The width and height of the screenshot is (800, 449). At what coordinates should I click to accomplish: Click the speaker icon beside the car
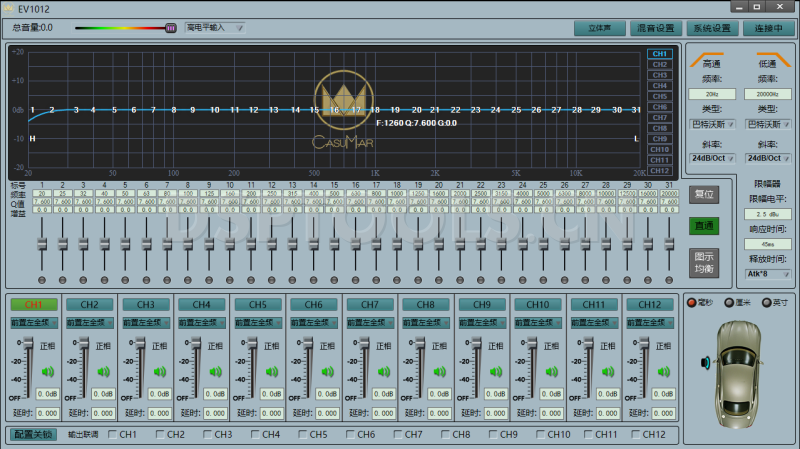pyautogui.click(x=706, y=363)
